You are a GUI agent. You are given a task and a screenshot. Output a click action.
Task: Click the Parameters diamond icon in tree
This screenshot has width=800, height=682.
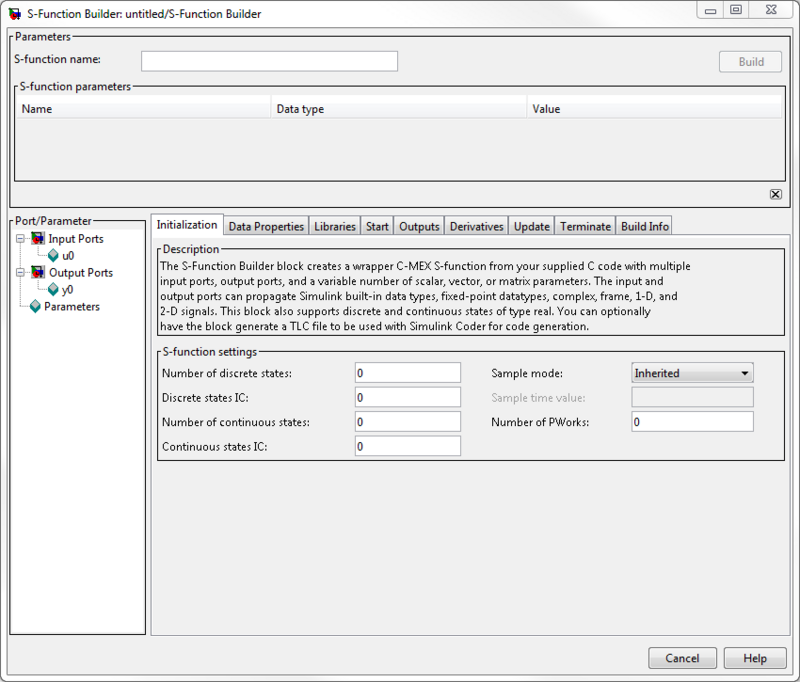pyautogui.click(x=35, y=307)
